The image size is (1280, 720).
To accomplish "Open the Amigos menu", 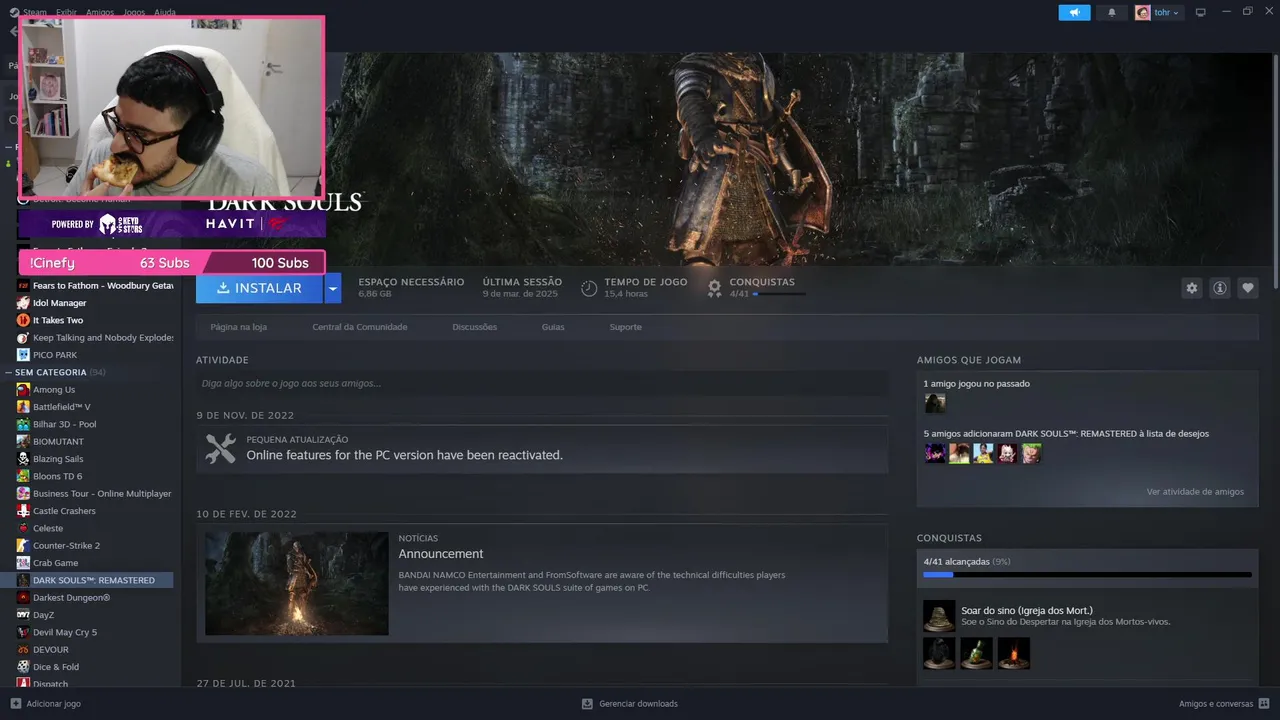I will [100, 13].
